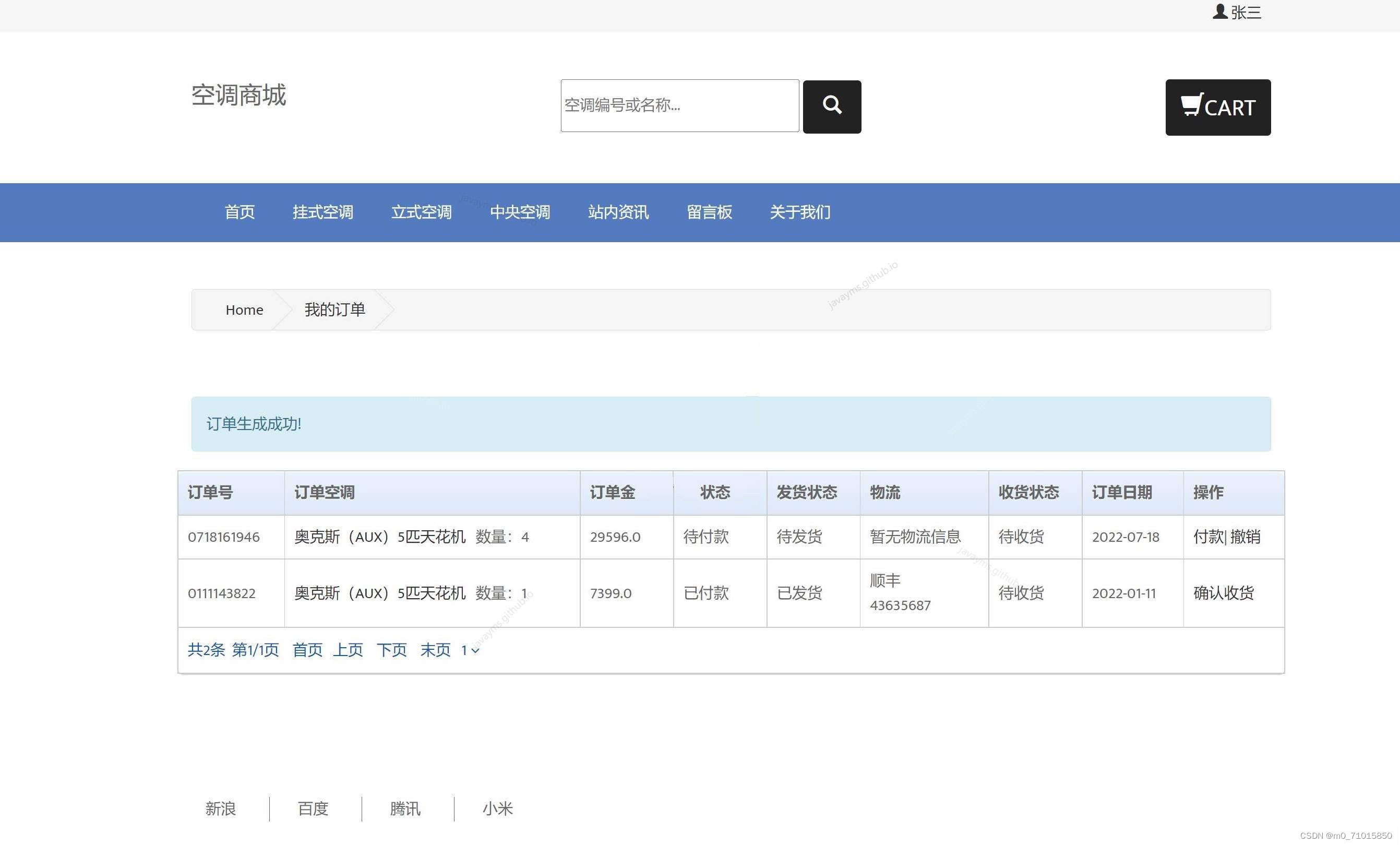
Task: Open the 关于我们 menu item
Action: point(800,212)
